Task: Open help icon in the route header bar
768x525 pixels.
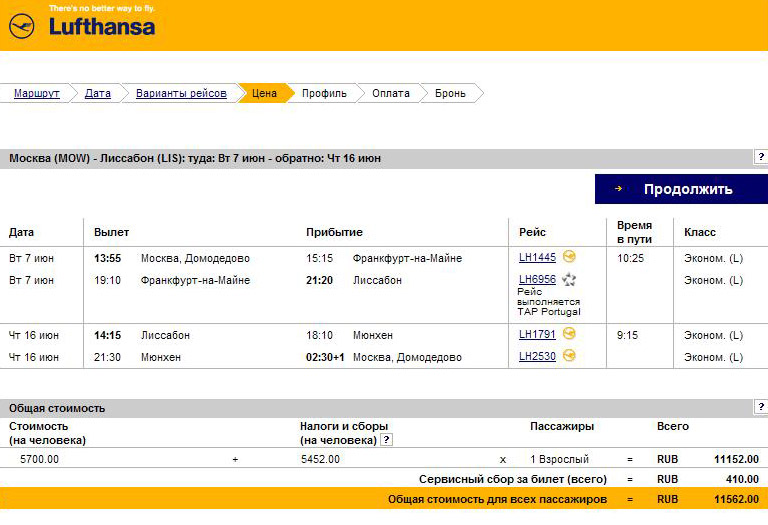Action: coord(761,157)
